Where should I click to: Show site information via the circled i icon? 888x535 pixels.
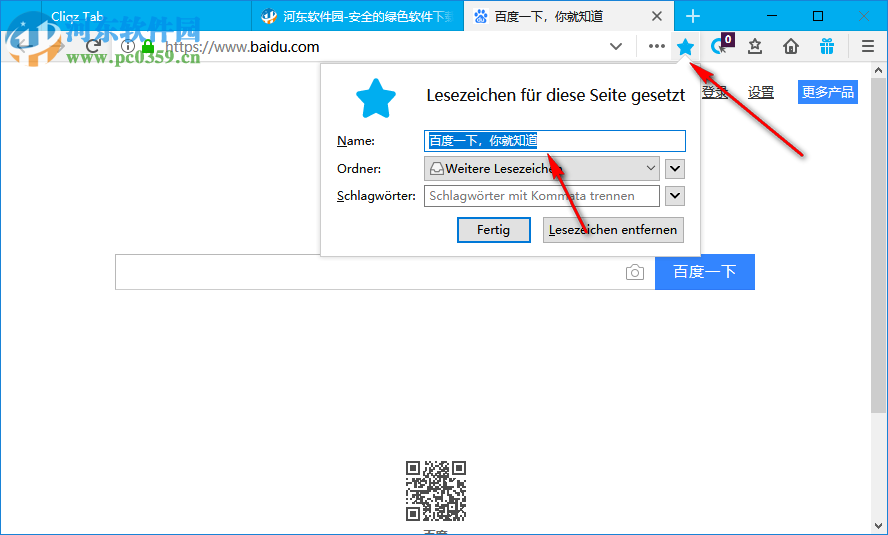point(128,46)
